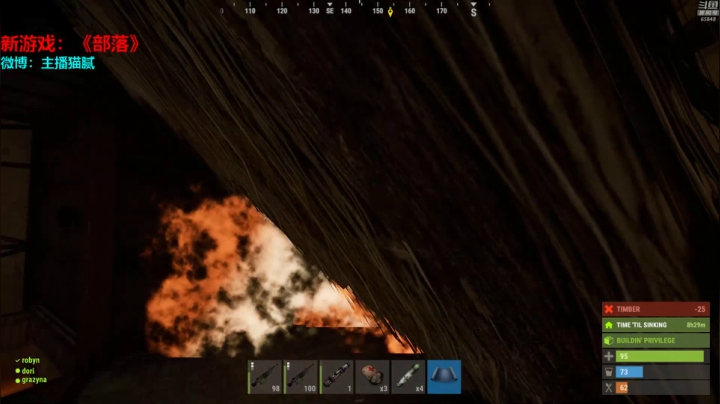
Task: Click the green dot beside grazyna
Action: (x=18, y=381)
